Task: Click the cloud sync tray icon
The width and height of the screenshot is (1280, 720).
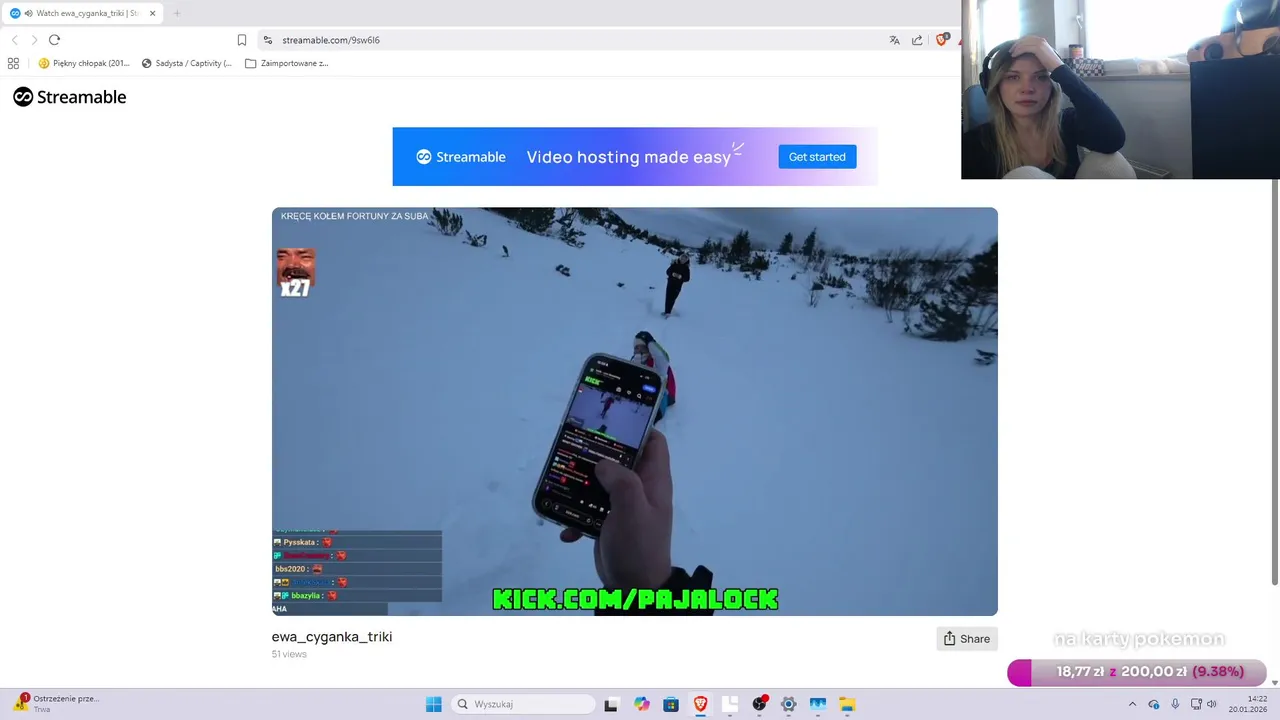Action: click(1153, 704)
